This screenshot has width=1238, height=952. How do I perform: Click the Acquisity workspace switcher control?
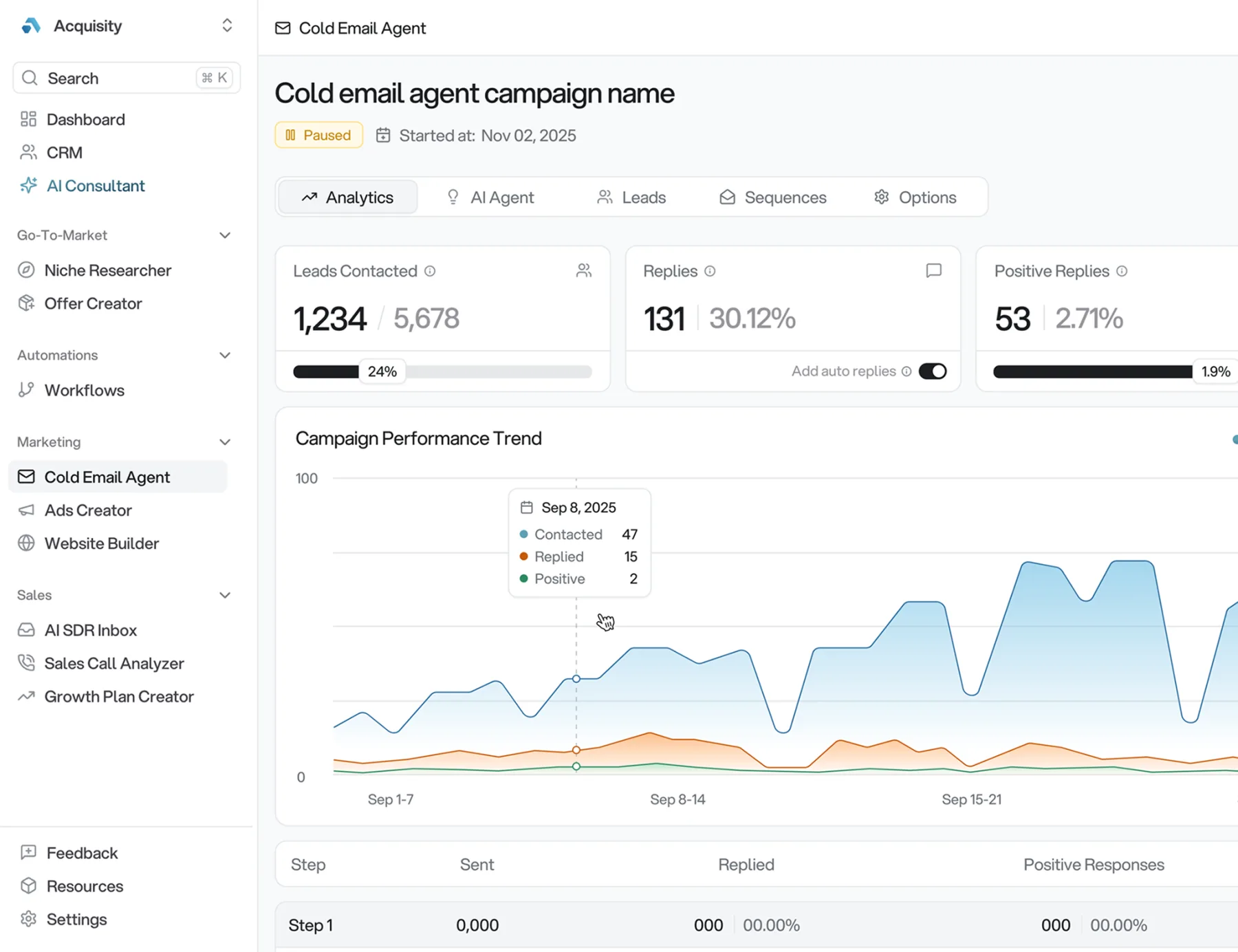pyautogui.click(x=227, y=25)
